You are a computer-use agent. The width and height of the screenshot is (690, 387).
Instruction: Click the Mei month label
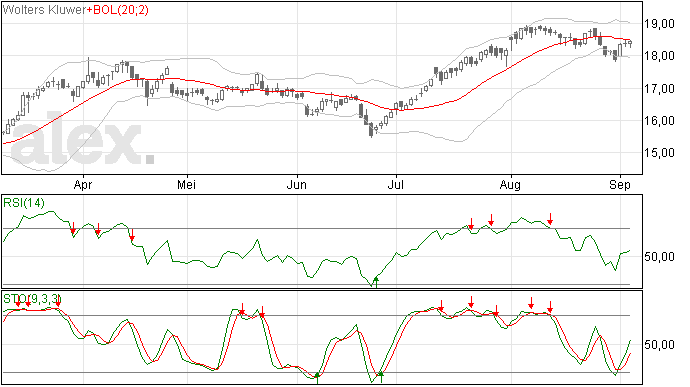point(187,185)
